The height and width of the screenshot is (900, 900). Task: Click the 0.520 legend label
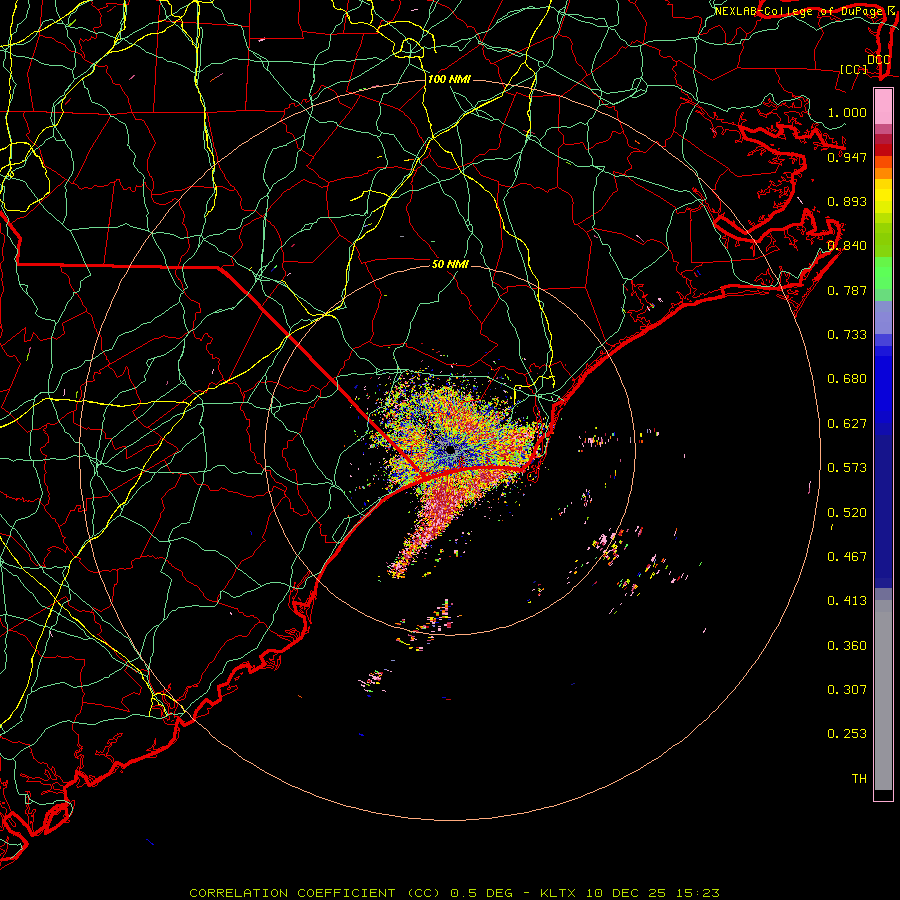coord(847,513)
